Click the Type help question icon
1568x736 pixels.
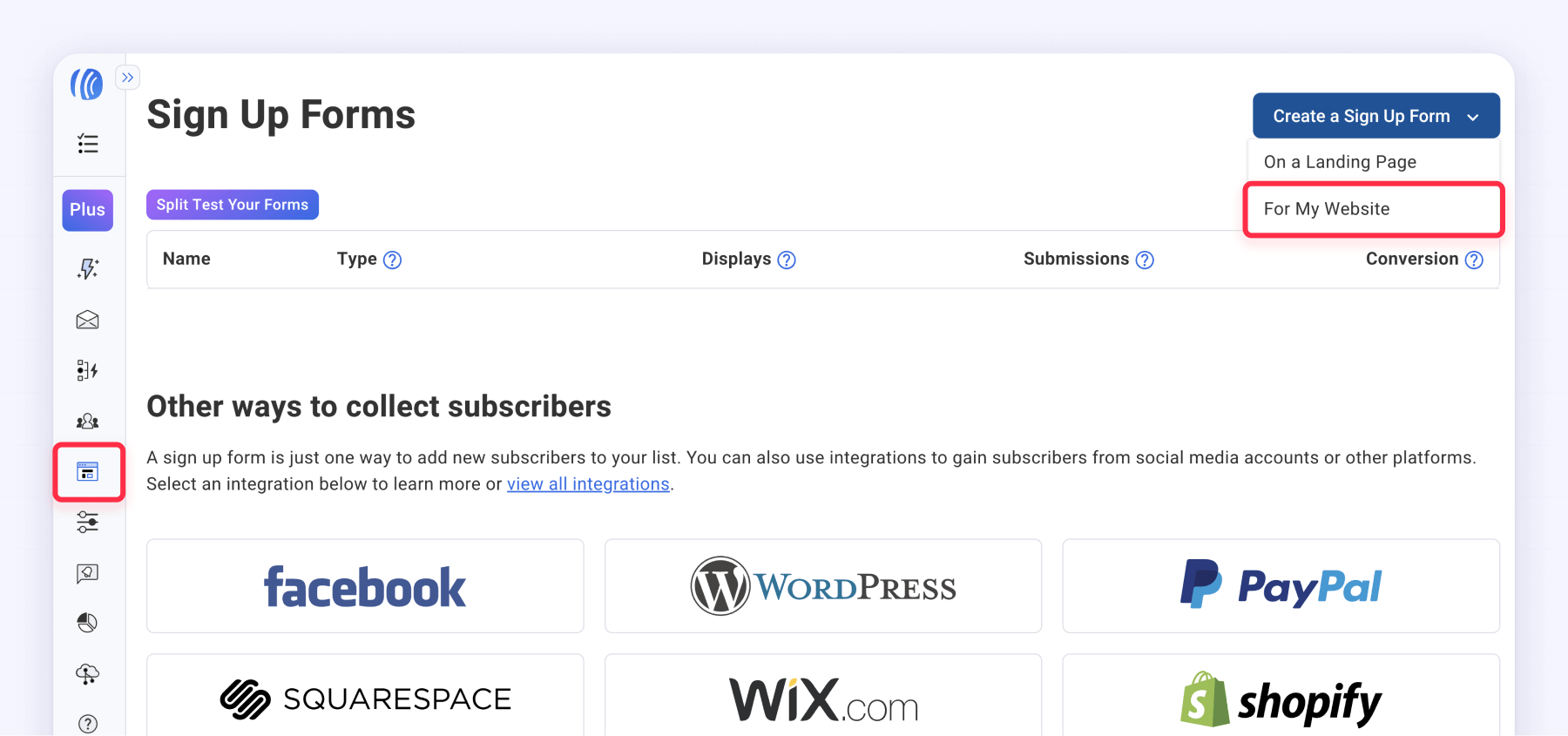pyautogui.click(x=392, y=260)
